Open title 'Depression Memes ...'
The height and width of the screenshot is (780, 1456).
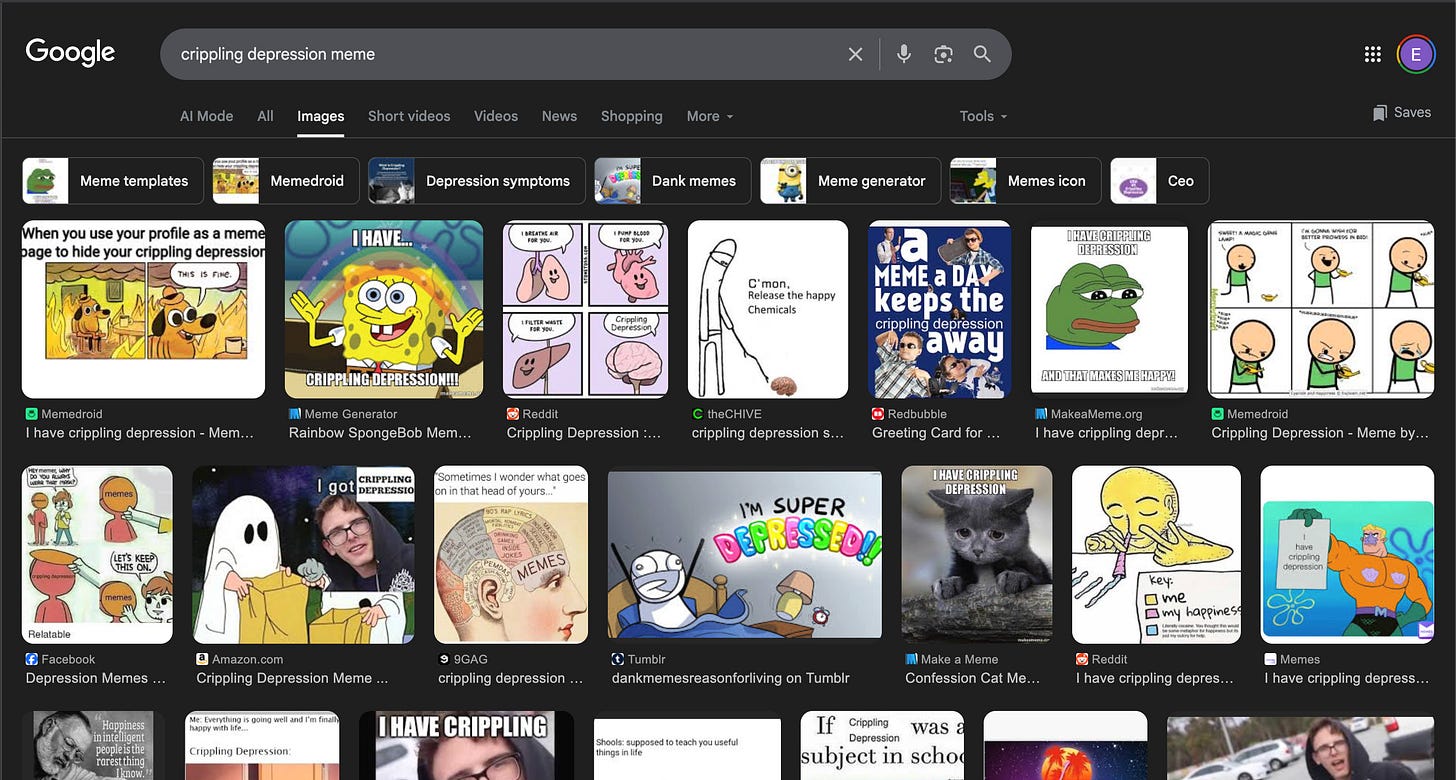point(96,678)
